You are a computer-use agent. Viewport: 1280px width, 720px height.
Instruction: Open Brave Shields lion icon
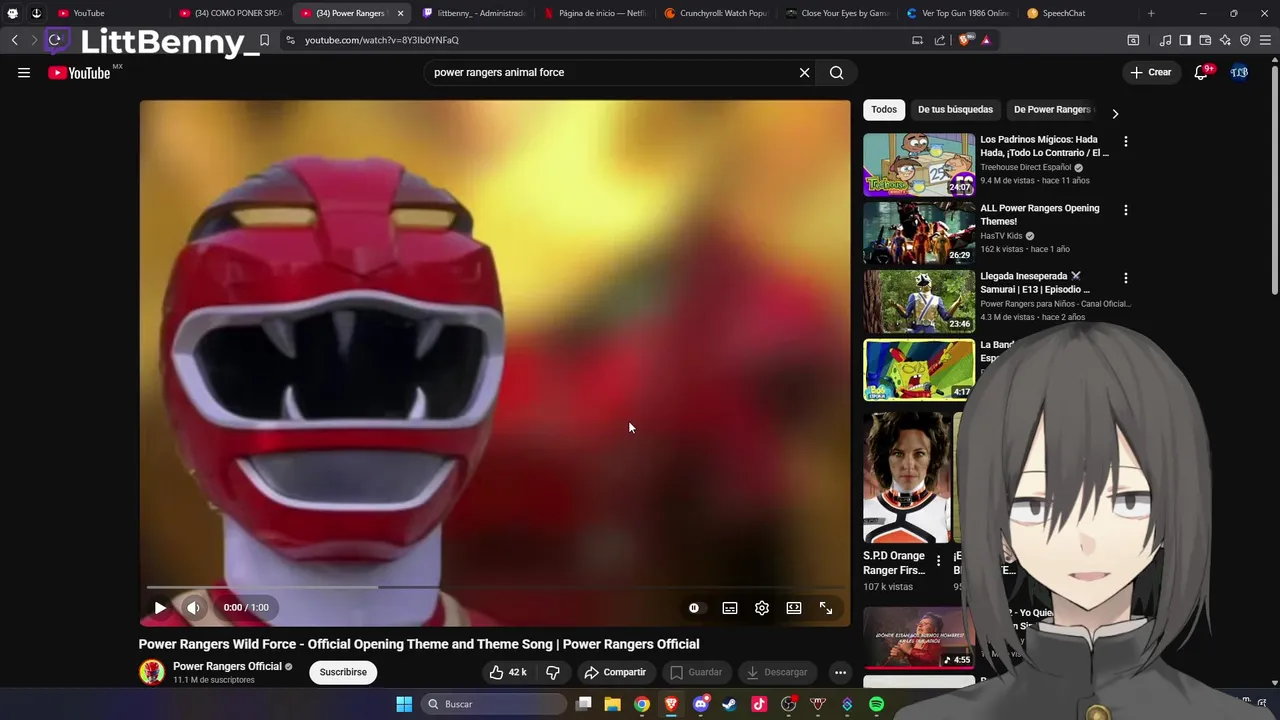coord(965,40)
